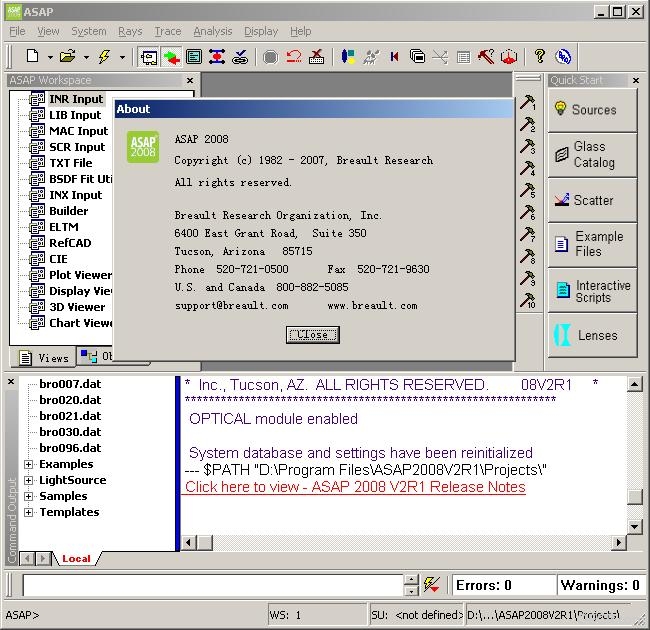Click the command line stepper up arrow

[x=411, y=580]
